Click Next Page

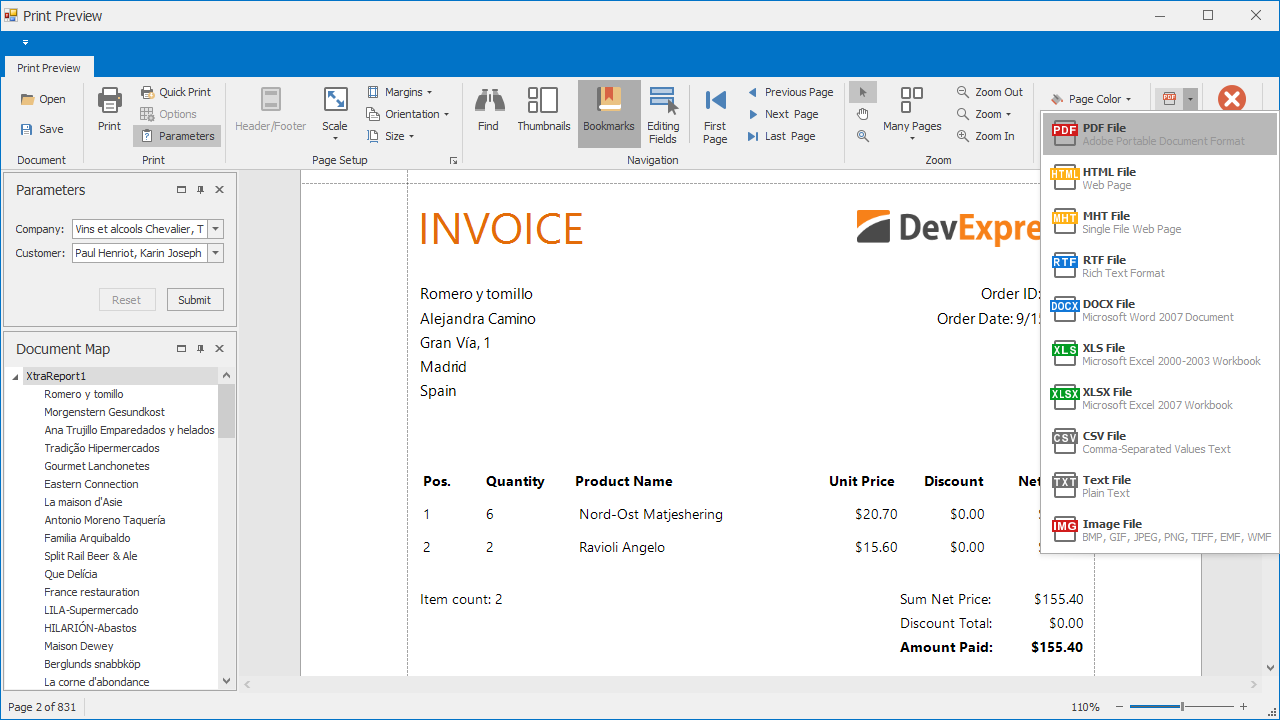pos(790,113)
